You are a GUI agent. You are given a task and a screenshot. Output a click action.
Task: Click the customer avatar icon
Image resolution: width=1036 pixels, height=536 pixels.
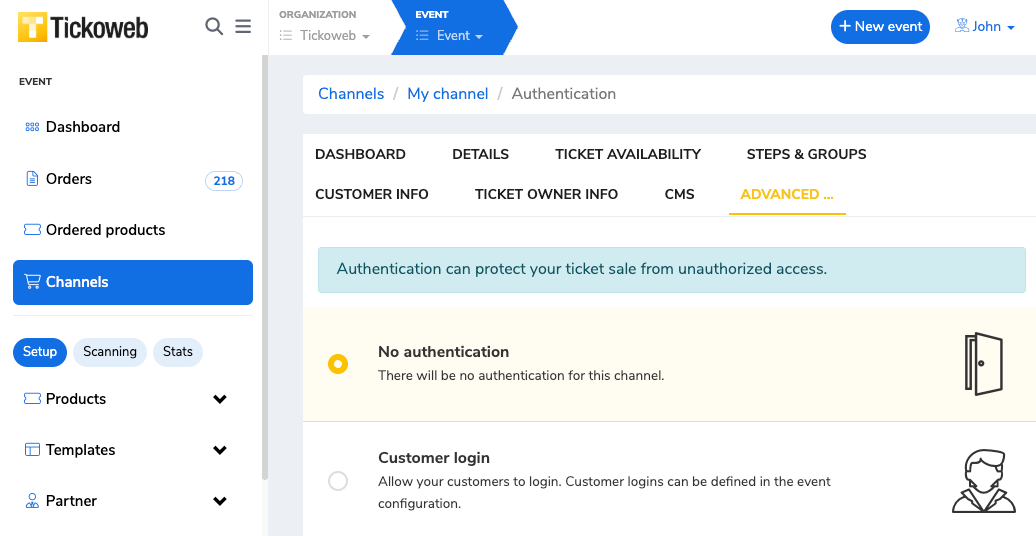point(983,481)
